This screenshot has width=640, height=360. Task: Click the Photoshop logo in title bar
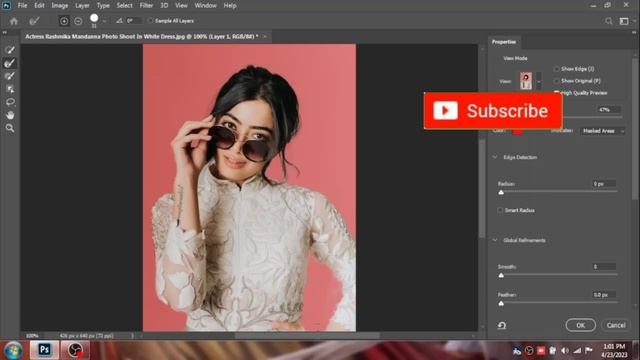[x=6, y=6]
